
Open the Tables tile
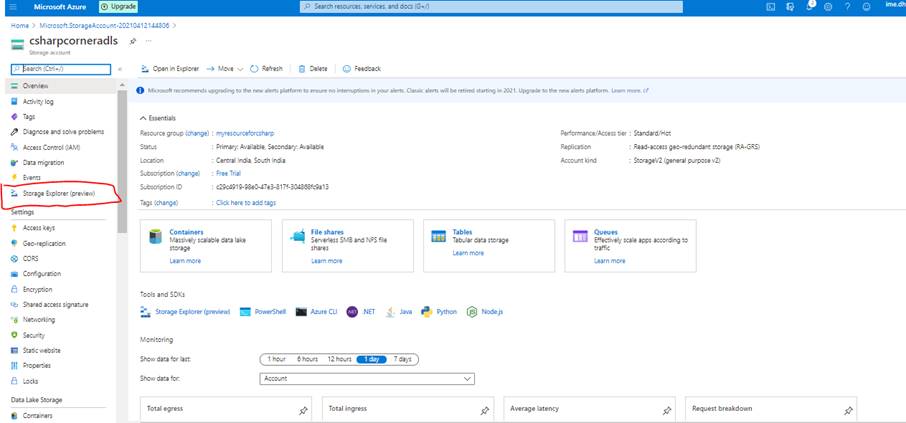click(489, 246)
